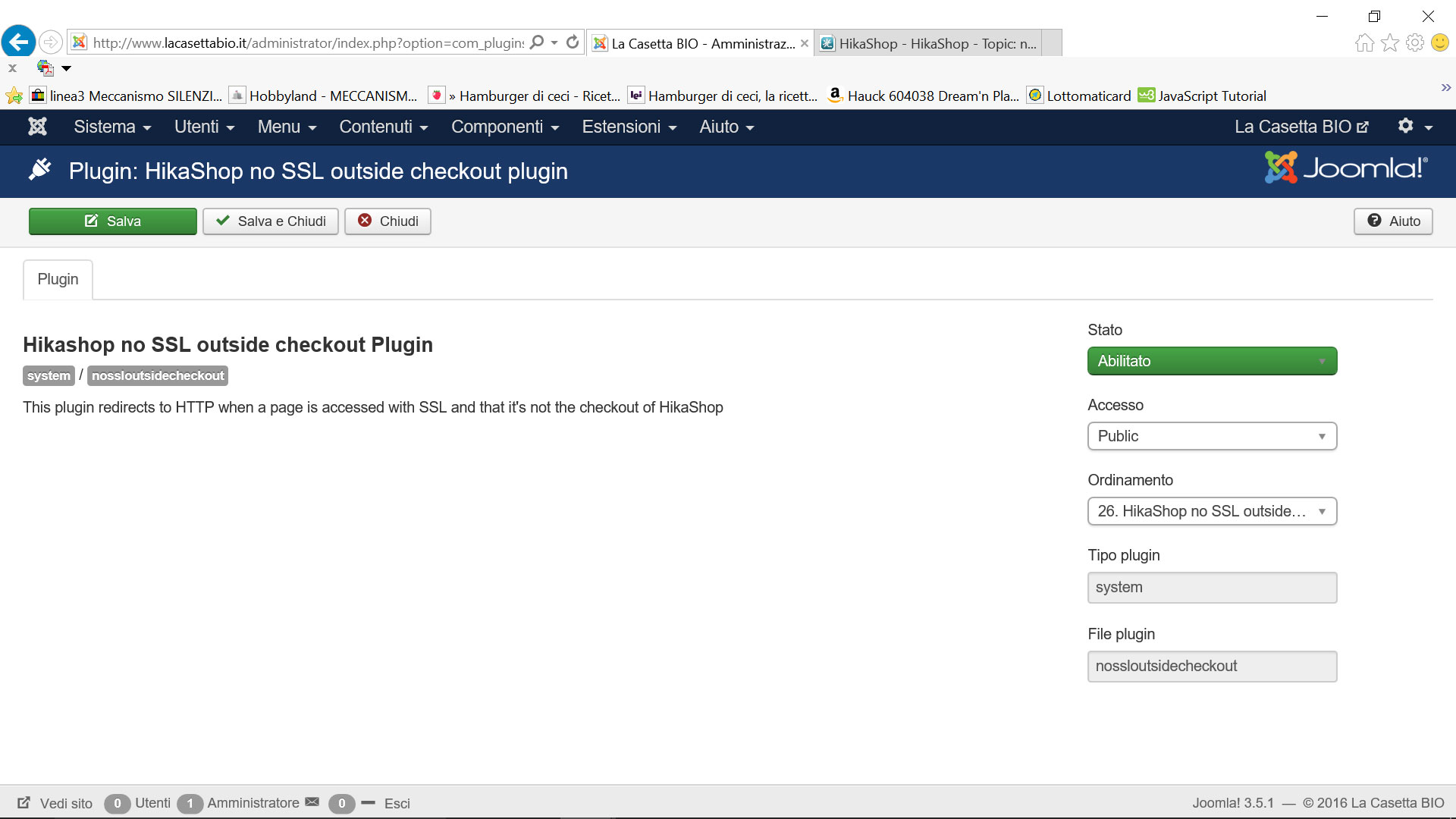The image size is (1456, 819).
Task: Click the browser back arrow button
Action: [x=19, y=42]
